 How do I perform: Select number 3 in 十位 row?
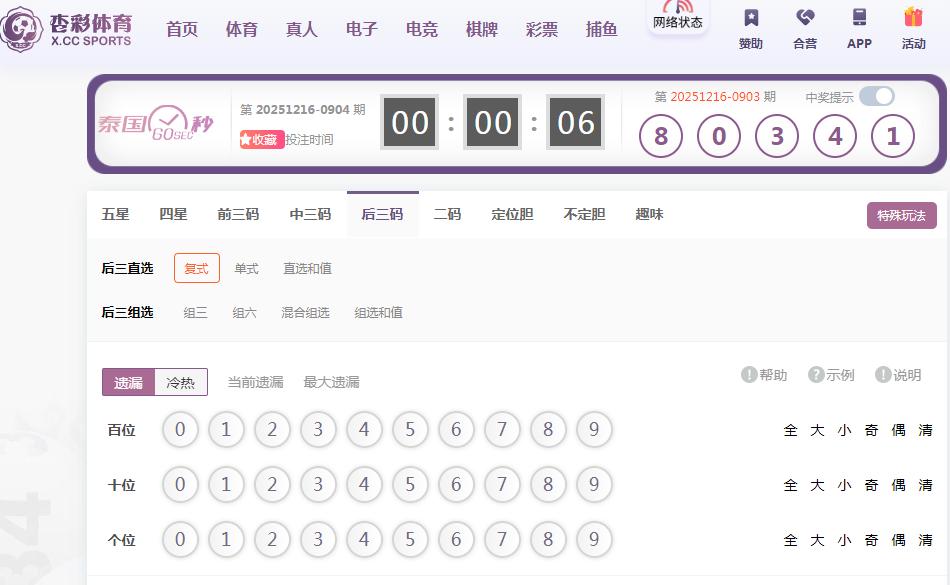coord(318,484)
